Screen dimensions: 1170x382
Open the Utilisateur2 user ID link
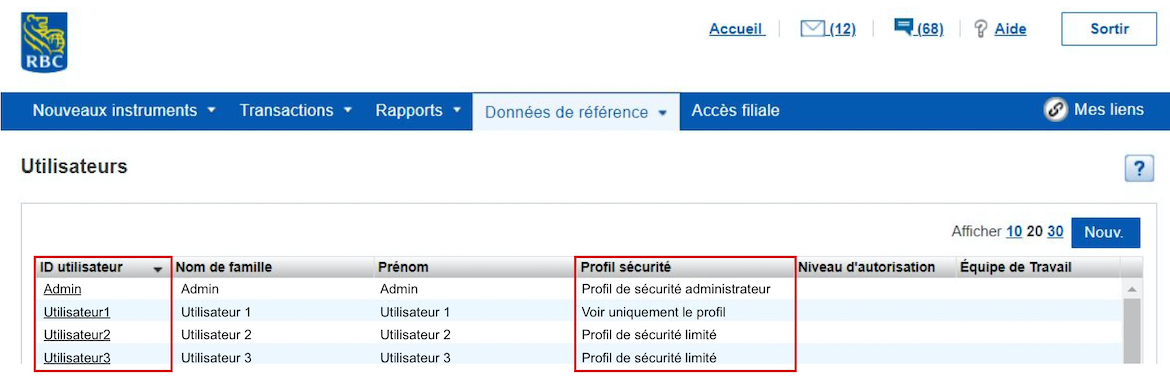tap(77, 334)
